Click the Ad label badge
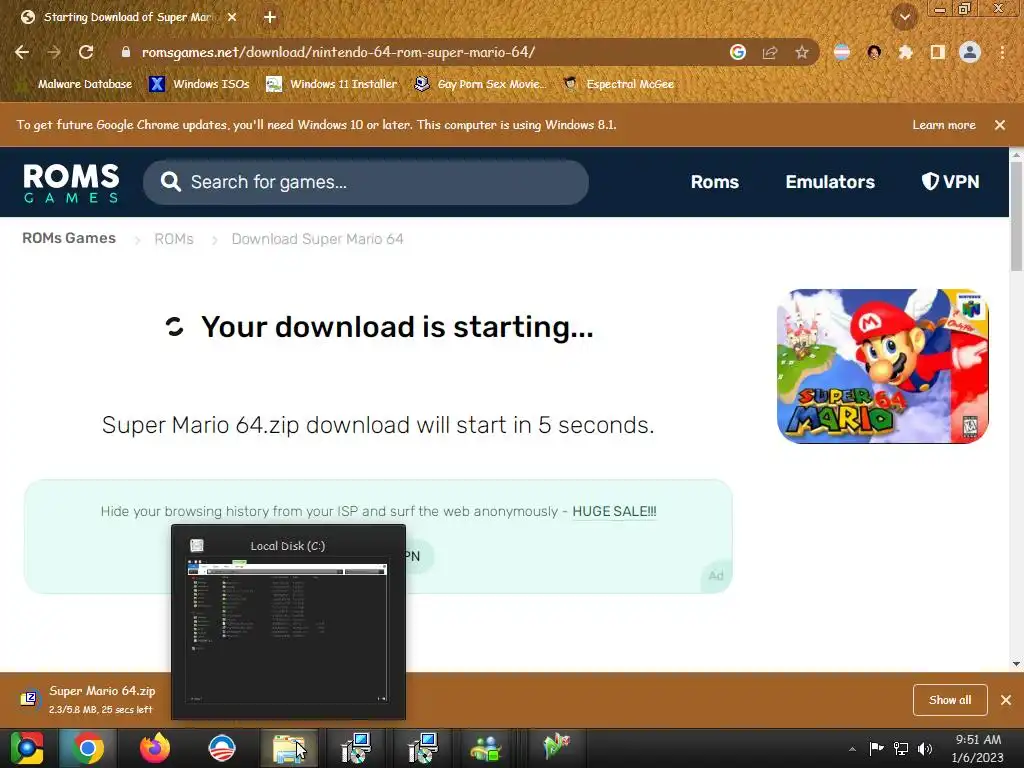1024x768 pixels. pyautogui.click(x=716, y=575)
